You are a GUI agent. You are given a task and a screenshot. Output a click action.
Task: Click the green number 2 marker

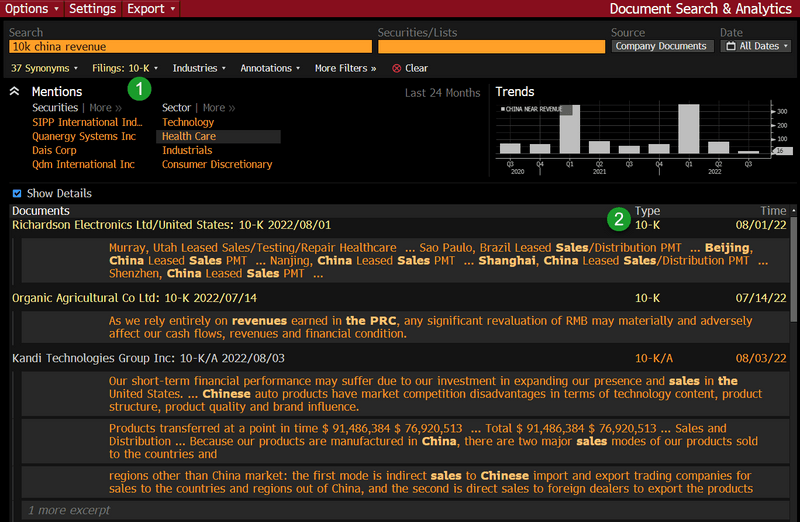[620, 218]
